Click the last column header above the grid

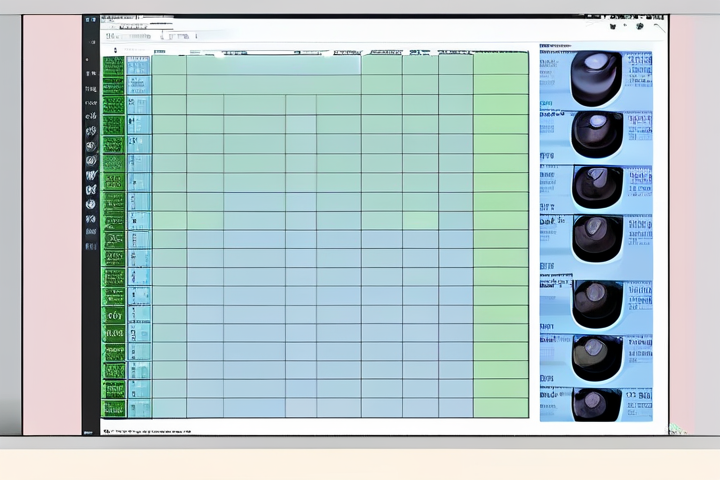(x=500, y=50)
